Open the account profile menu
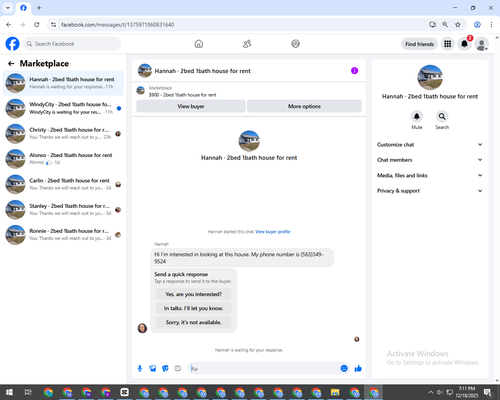Image resolution: width=500 pixels, height=400 pixels. pyautogui.click(x=482, y=44)
